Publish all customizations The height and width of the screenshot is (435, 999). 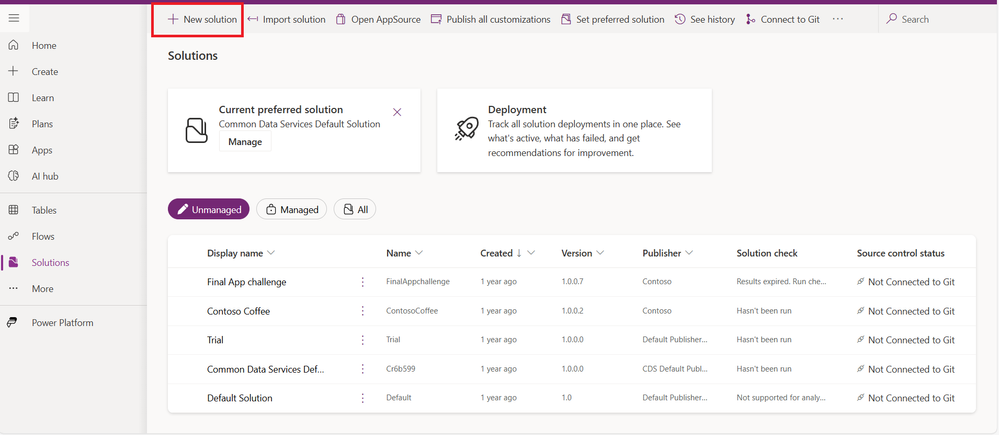point(491,19)
